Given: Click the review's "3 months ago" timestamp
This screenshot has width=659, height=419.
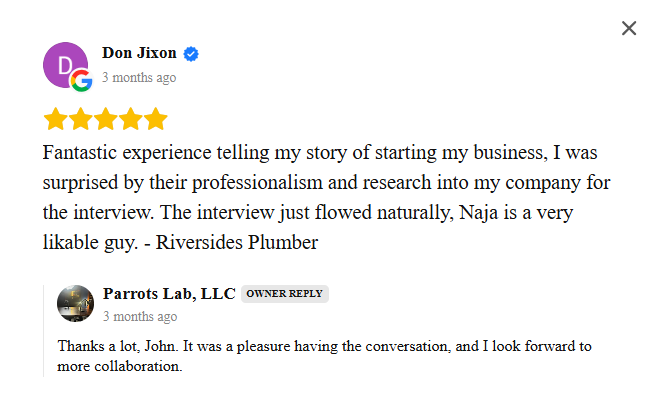Looking at the screenshot, I should (139, 77).
